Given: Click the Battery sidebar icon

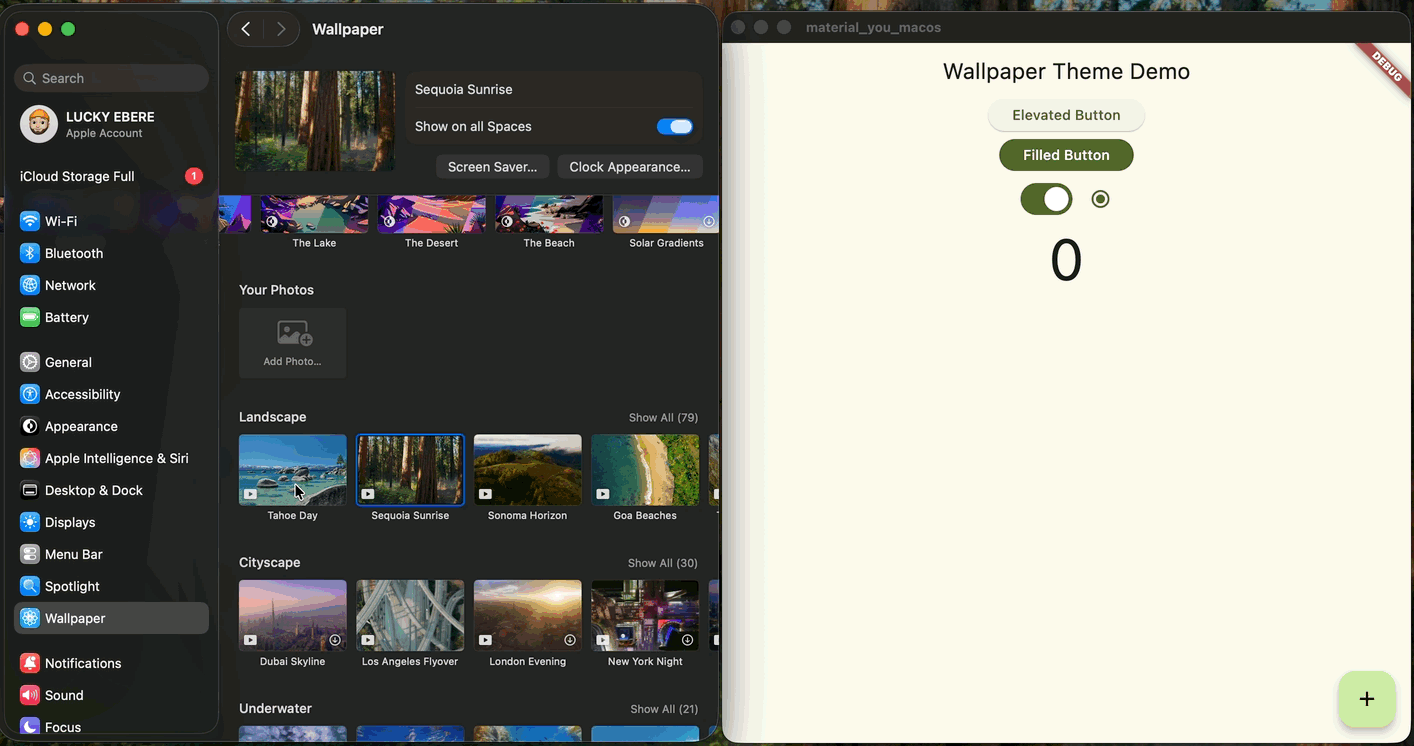Looking at the screenshot, I should [x=30, y=317].
